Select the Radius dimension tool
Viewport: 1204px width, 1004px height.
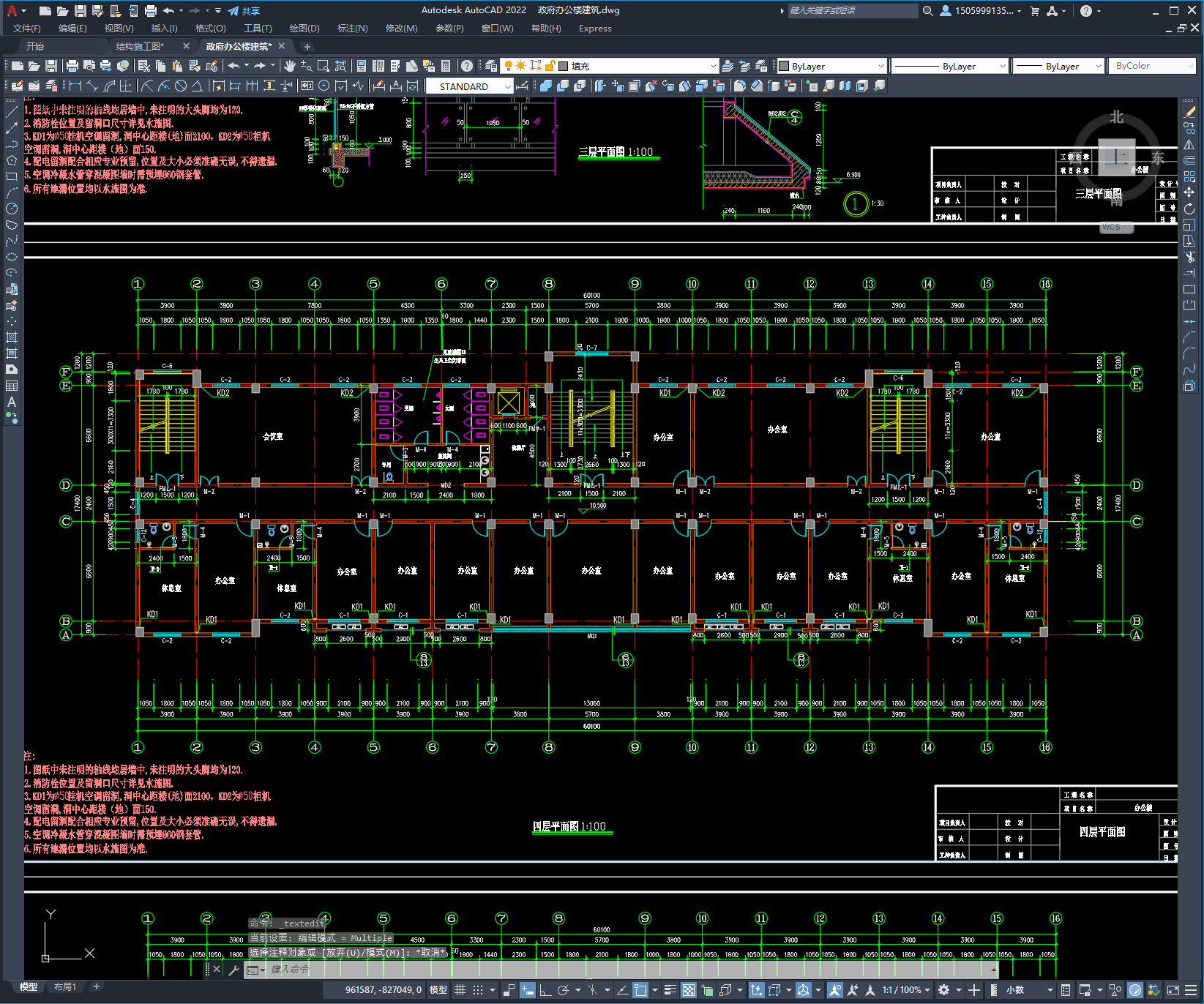click(x=147, y=86)
